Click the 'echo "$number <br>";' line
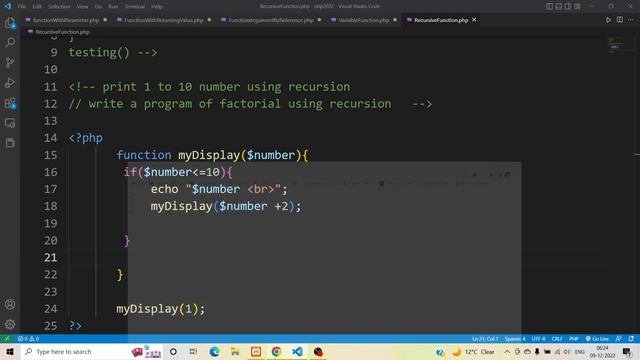Screen dimensions: 640x360 click(219, 189)
